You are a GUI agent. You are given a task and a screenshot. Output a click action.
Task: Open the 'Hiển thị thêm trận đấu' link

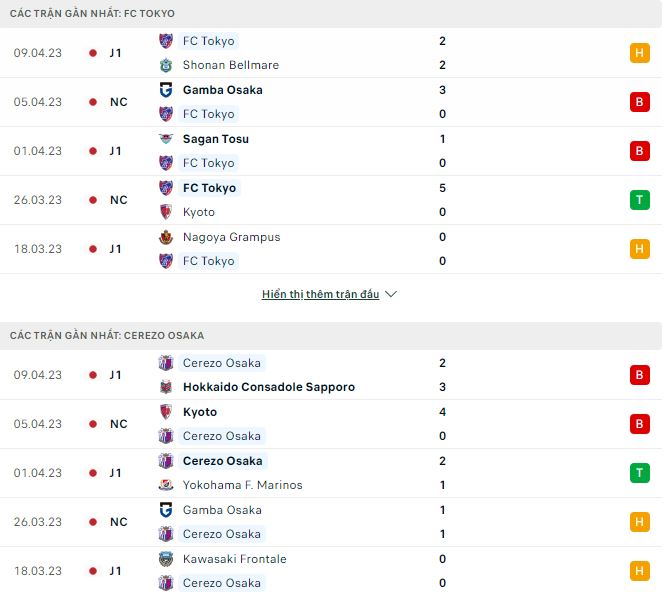point(320,295)
